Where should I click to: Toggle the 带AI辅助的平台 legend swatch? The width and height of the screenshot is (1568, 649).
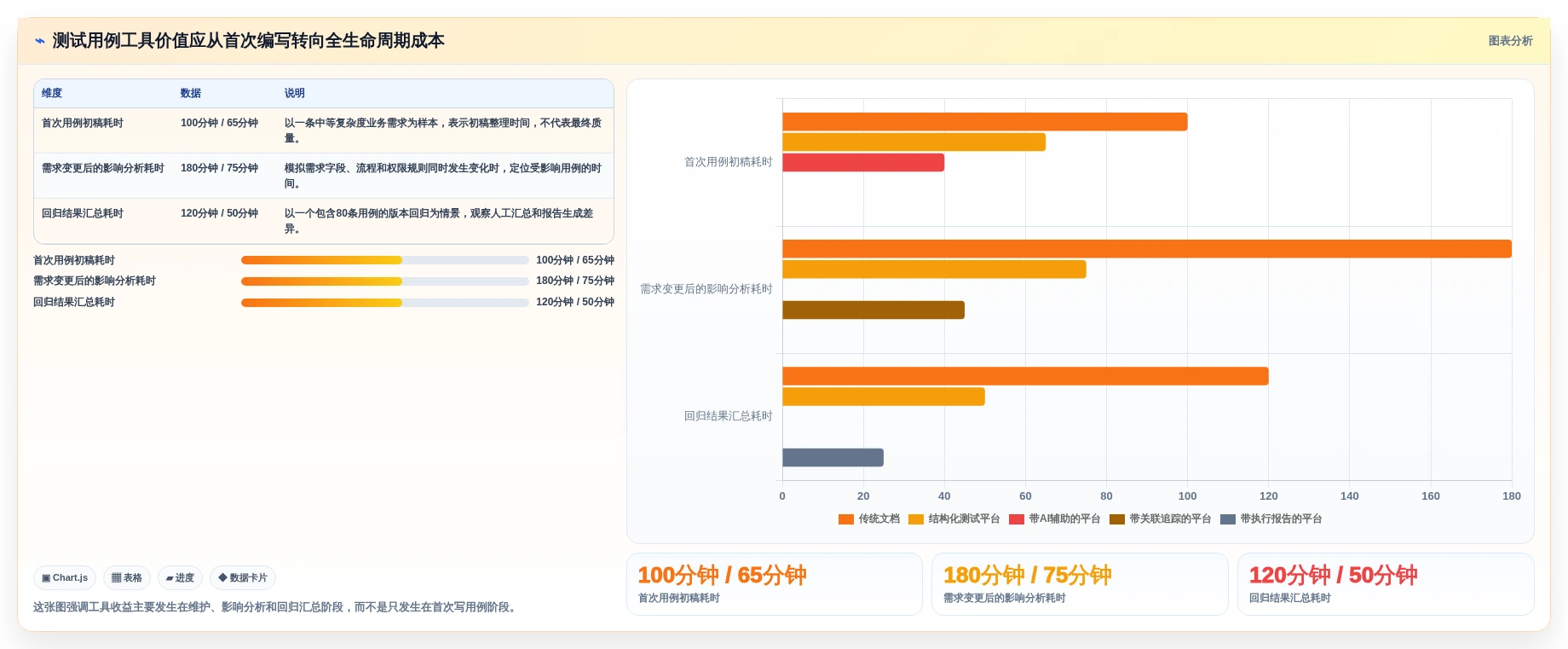[x=1017, y=519]
